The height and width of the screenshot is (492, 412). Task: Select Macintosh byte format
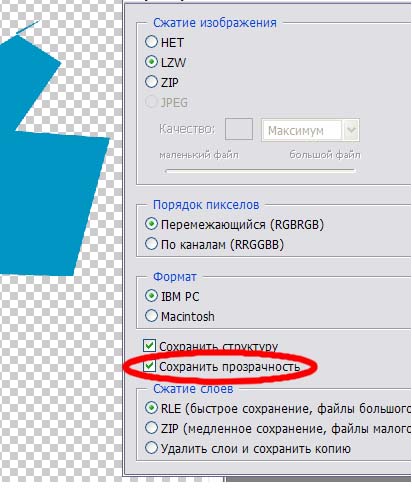(151, 316)
